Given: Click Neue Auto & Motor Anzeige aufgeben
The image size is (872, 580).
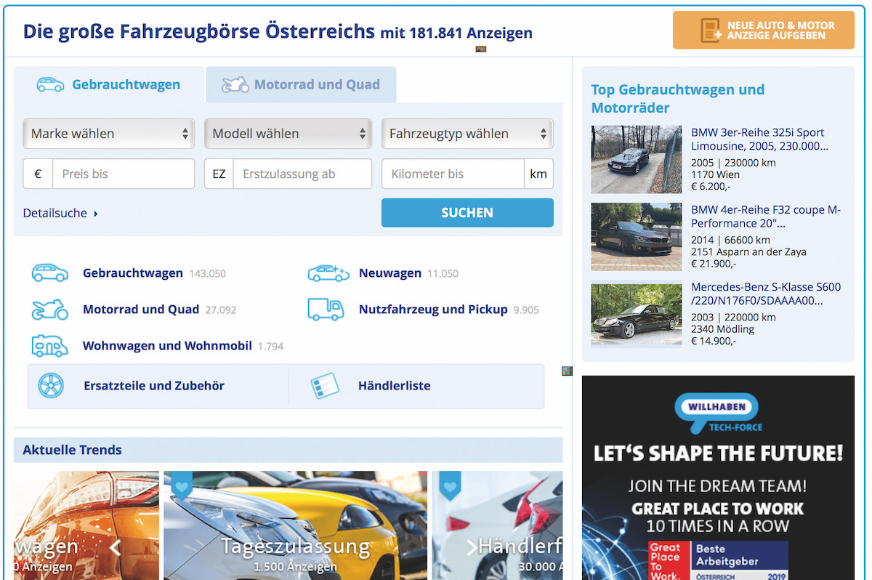Looking at the screenshot, I should tap(764, 31).
